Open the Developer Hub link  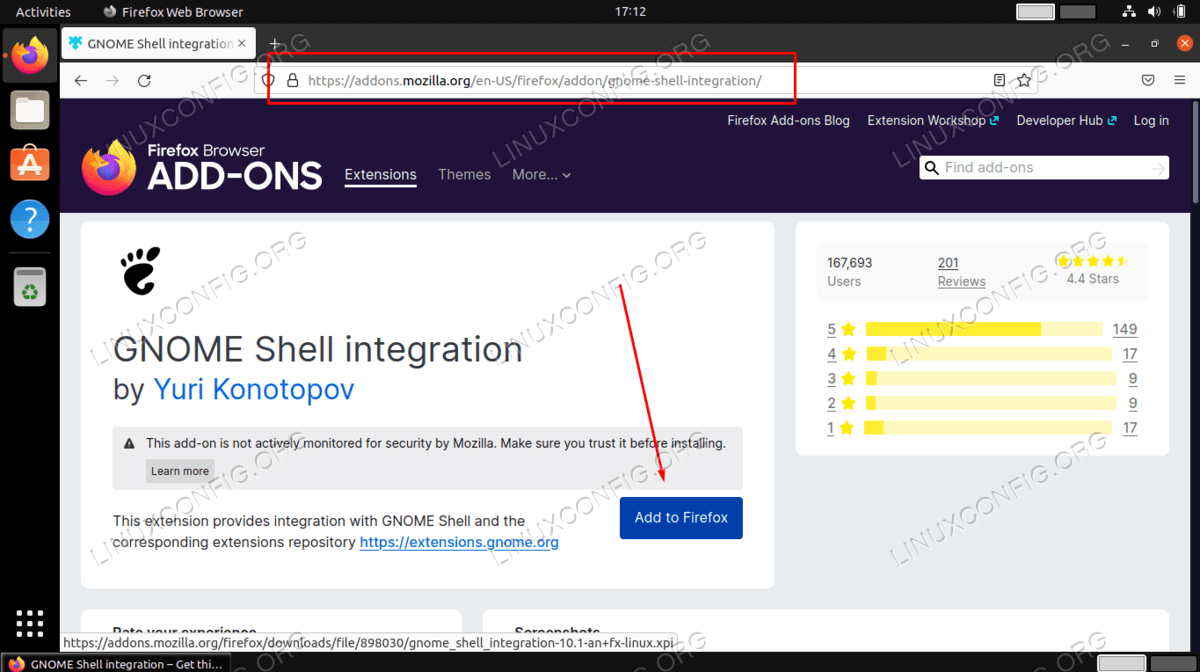point(1066,120)
